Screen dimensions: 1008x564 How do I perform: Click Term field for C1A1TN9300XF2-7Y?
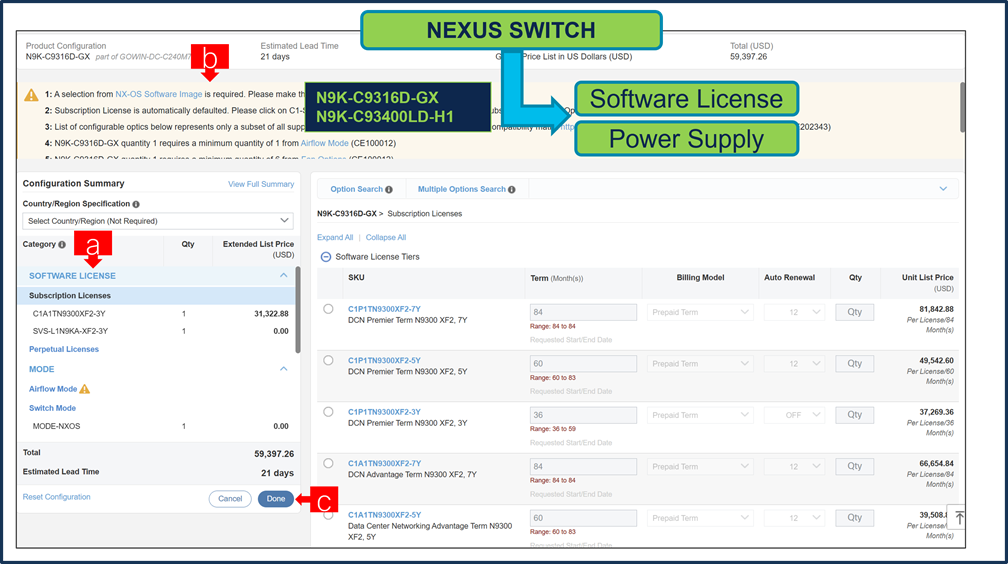[x=583, y=466]
